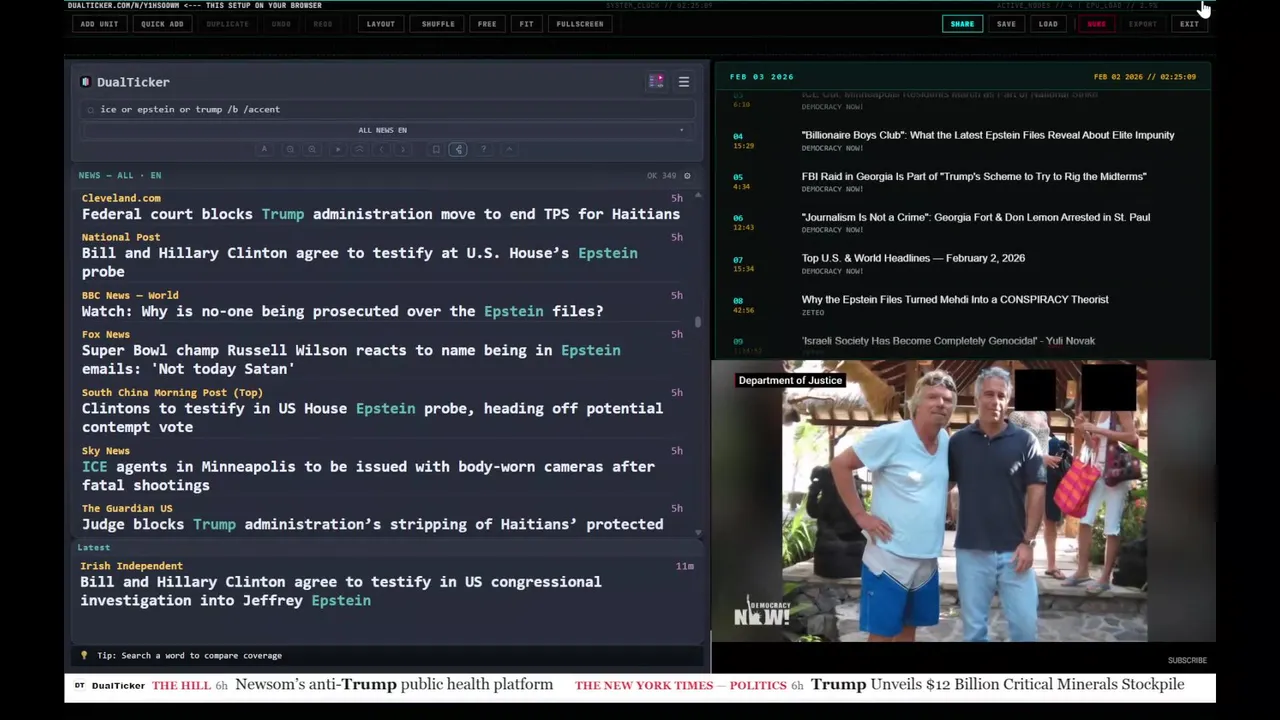Click the Democracy Now video player

[x=964, y=501]
